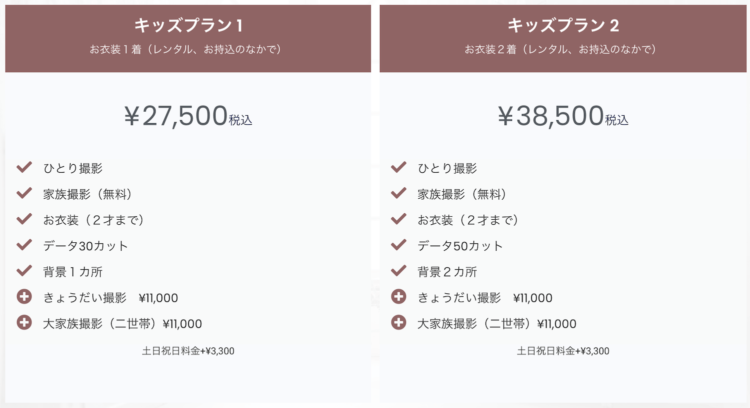
Task: Click 土日祝日料金+¥3,300 note under Plan 2
Action: [x=563, y=351]
